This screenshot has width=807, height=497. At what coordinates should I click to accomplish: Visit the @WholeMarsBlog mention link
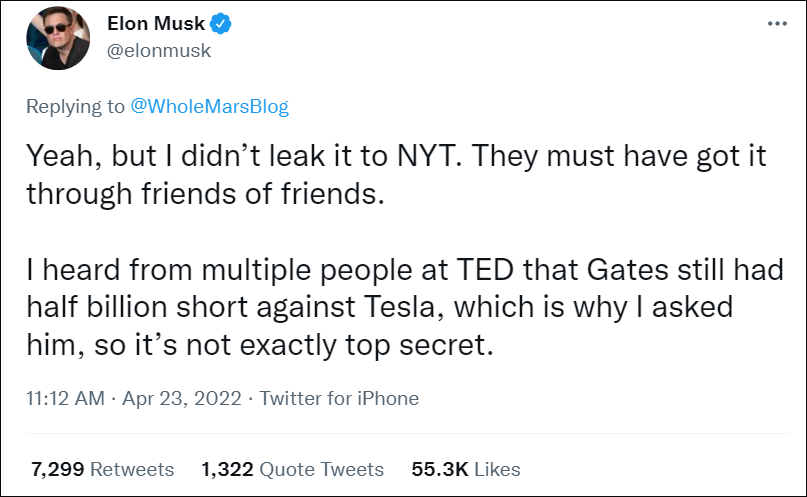click(210, 106)
